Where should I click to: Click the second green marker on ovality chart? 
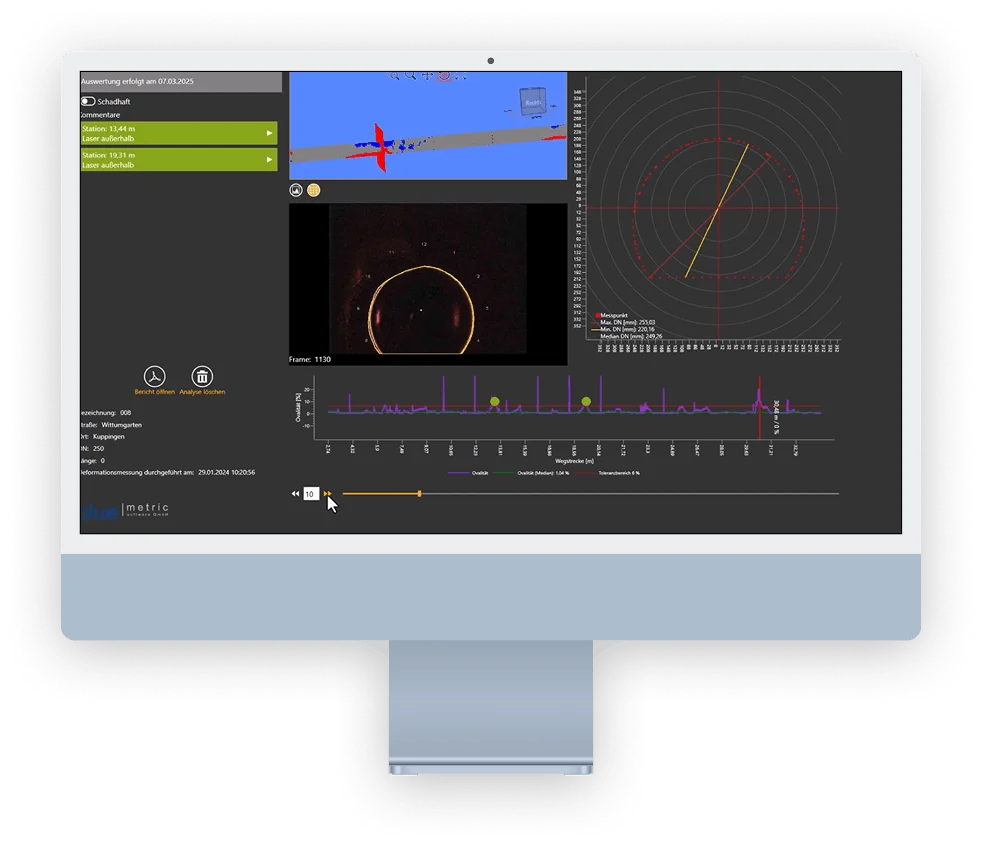tap(586, 401)
